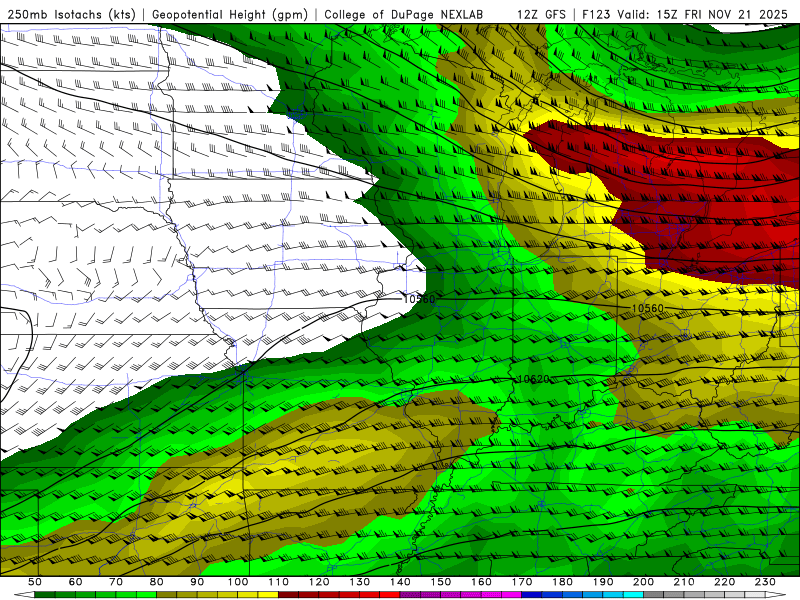Click the dark blue swatch right after 170

coord(532,595)
